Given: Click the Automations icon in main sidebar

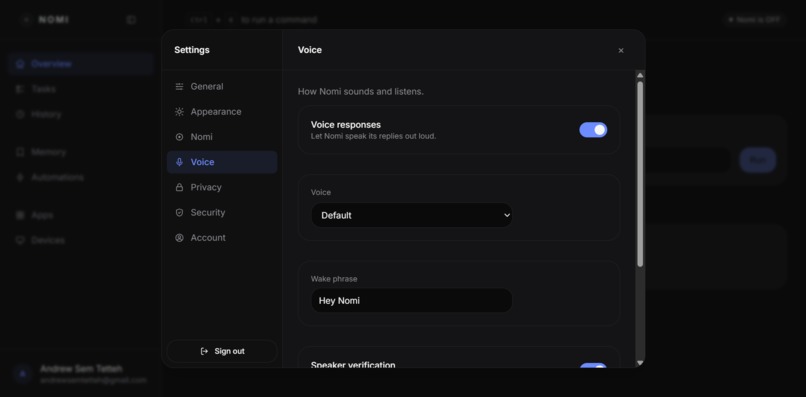Looking at the screenshot, I should coord(20,177).
